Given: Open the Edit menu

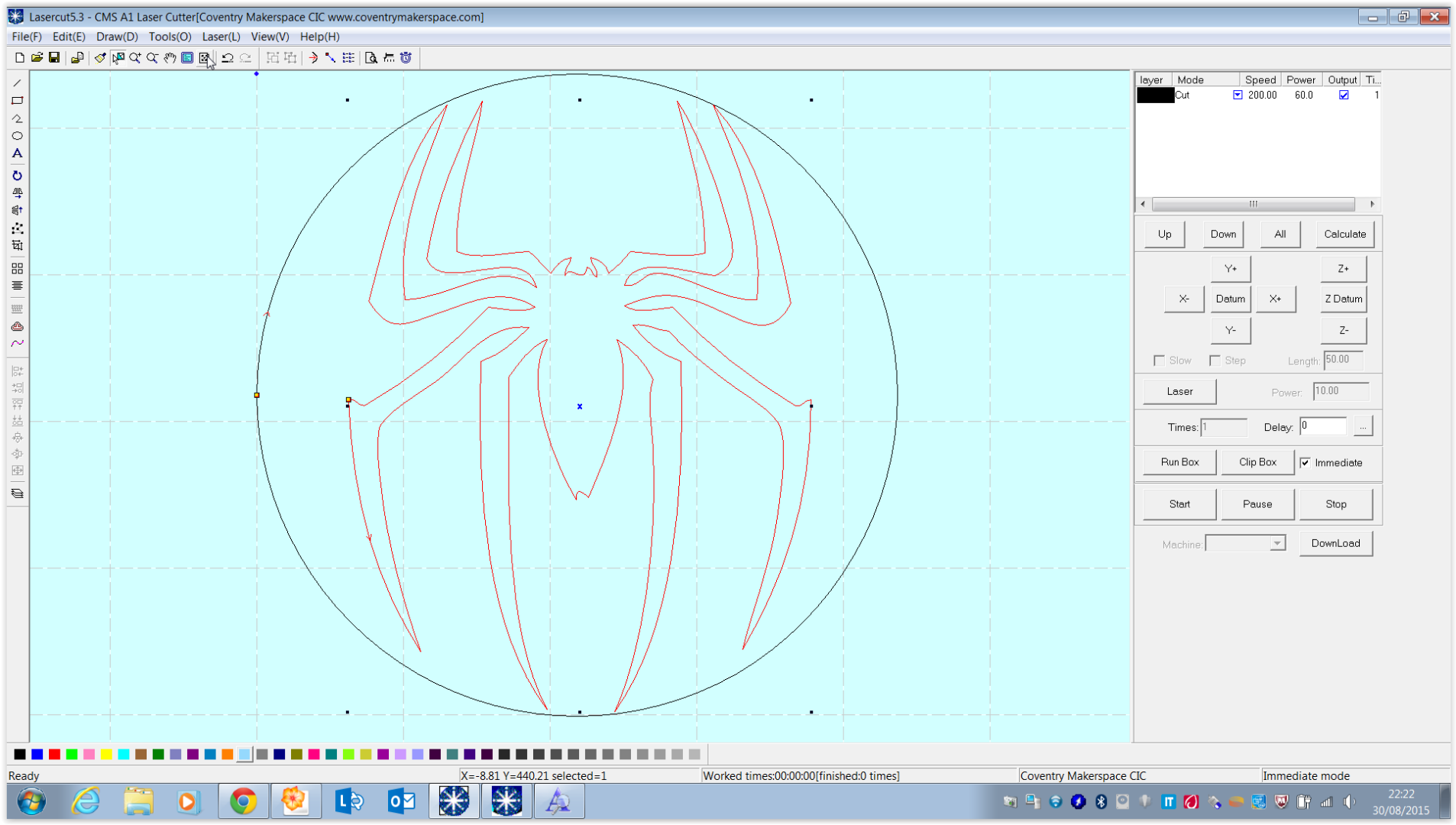Looking at the screenshot, I should [69, 37].
